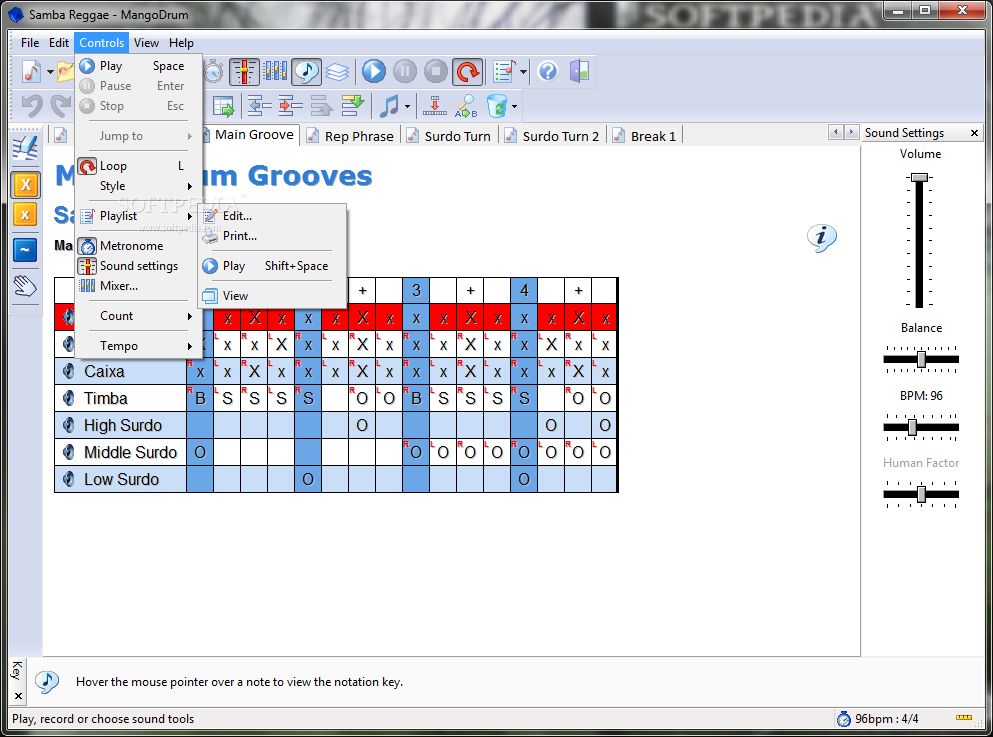Screen dimensions: 993x737
Task: Choose Edit... in the Playlist submenu
Action: tap(272, 216)
